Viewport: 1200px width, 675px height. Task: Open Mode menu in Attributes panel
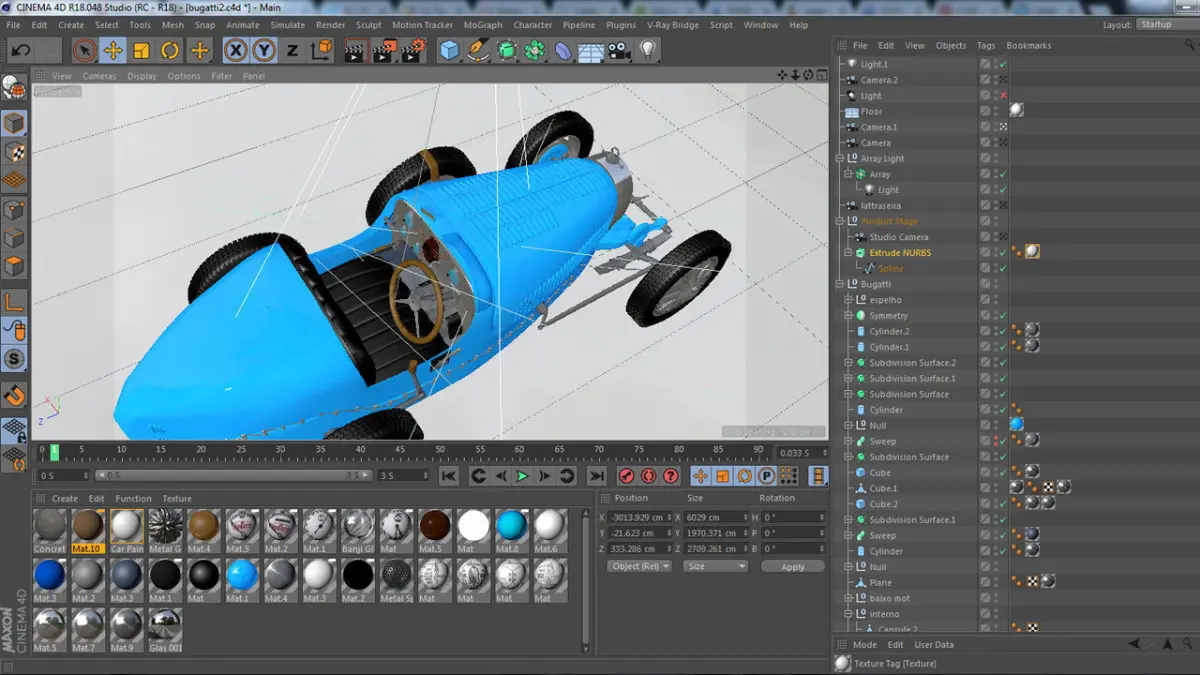865,645
